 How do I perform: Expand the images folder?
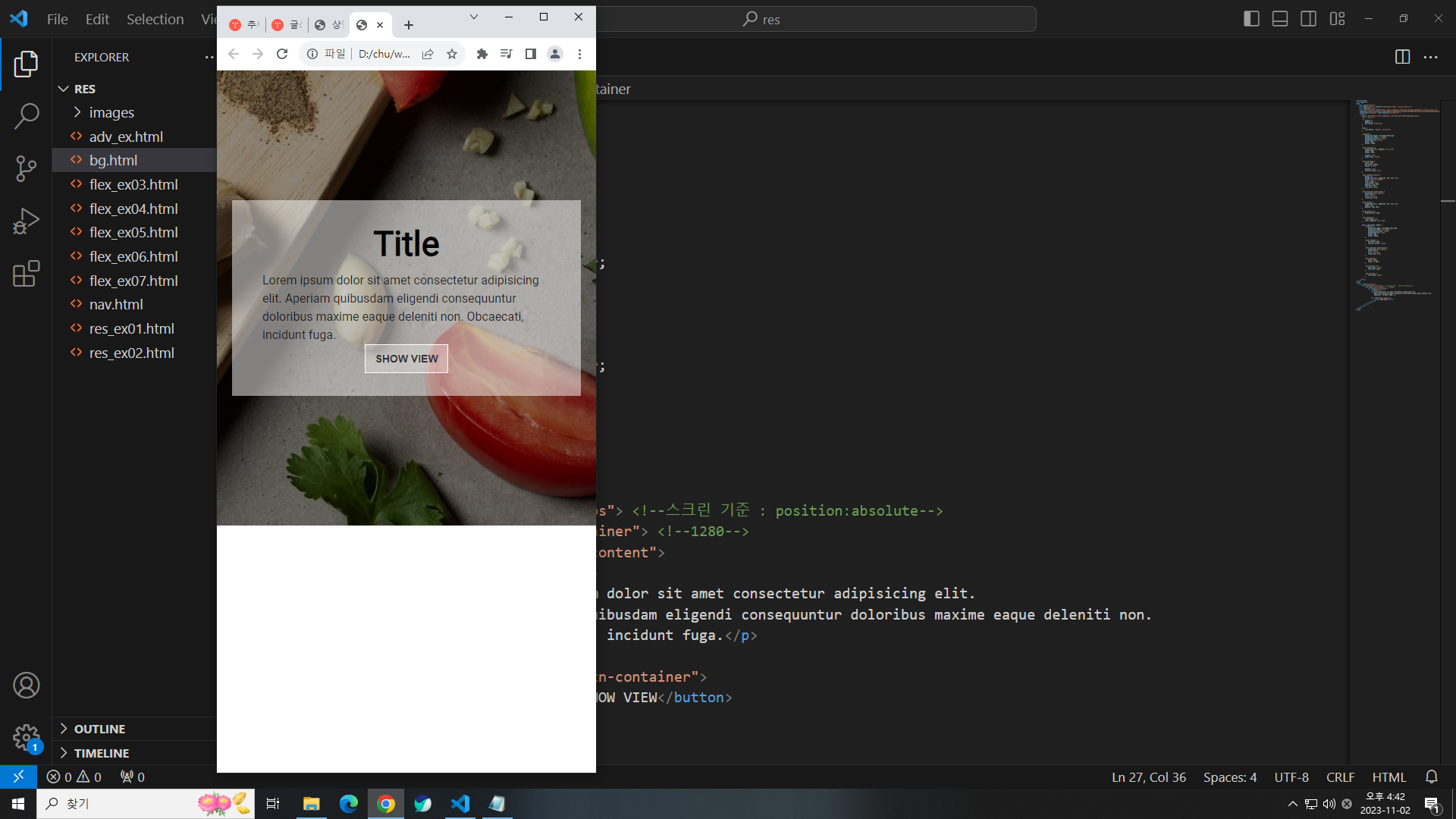click(111, 112)
